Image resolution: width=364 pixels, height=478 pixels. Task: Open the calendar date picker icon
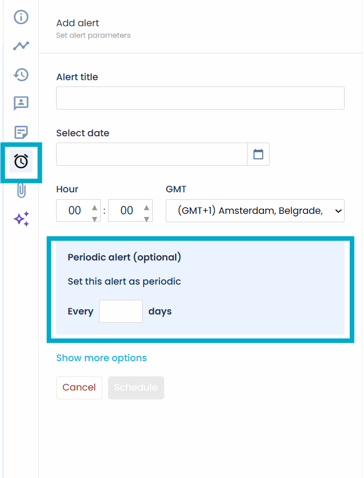coord(258,154)
